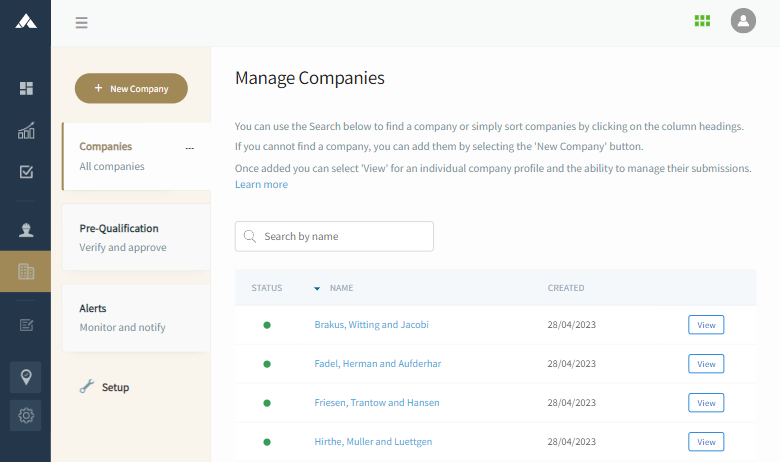Screen dimensions: 780x462
Task: Click the Monitor and notify subtitle
Action: coord(122,328)
